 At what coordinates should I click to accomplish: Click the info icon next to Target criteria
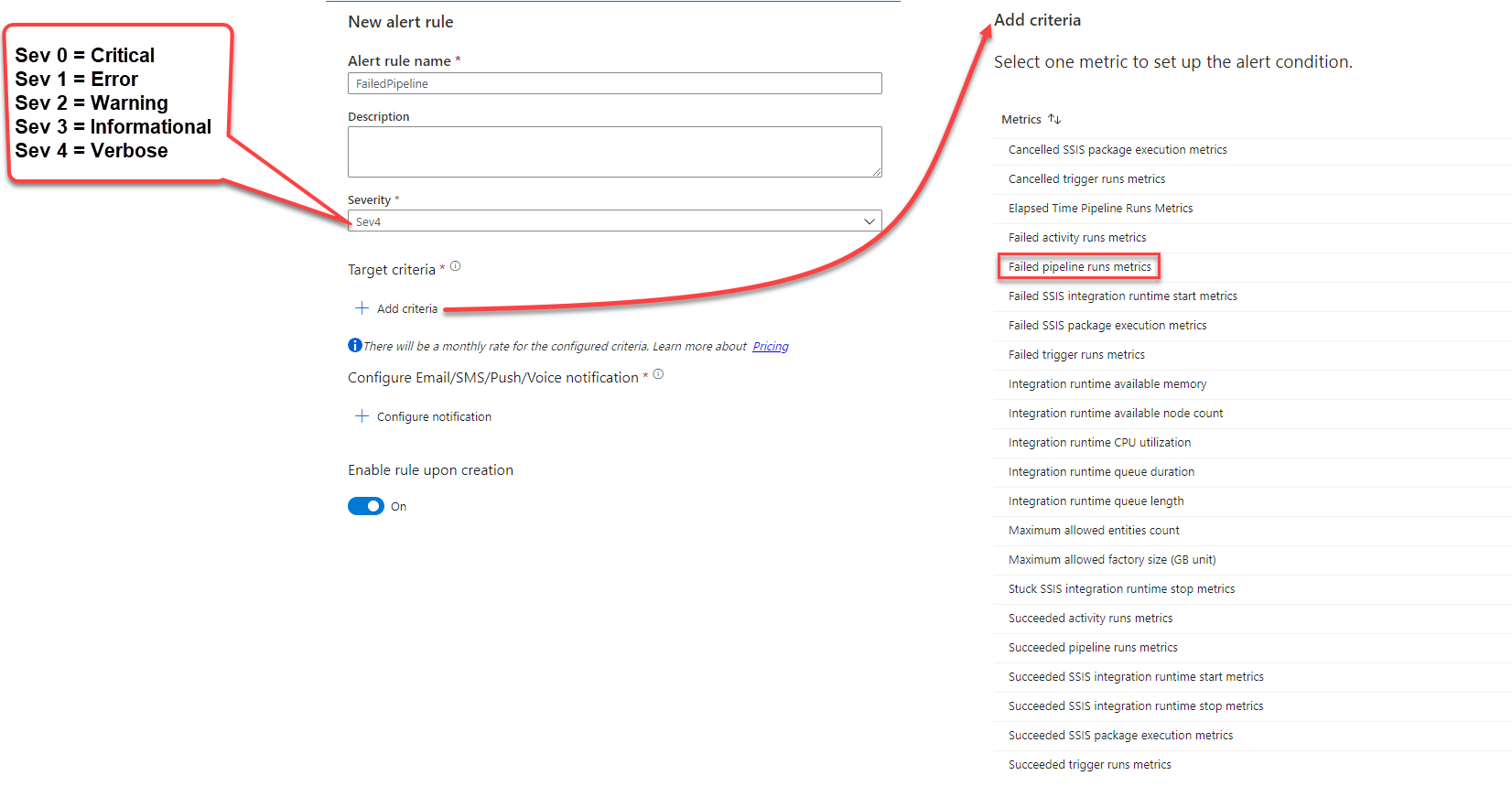pyautogui.click(x=455, y=266)
